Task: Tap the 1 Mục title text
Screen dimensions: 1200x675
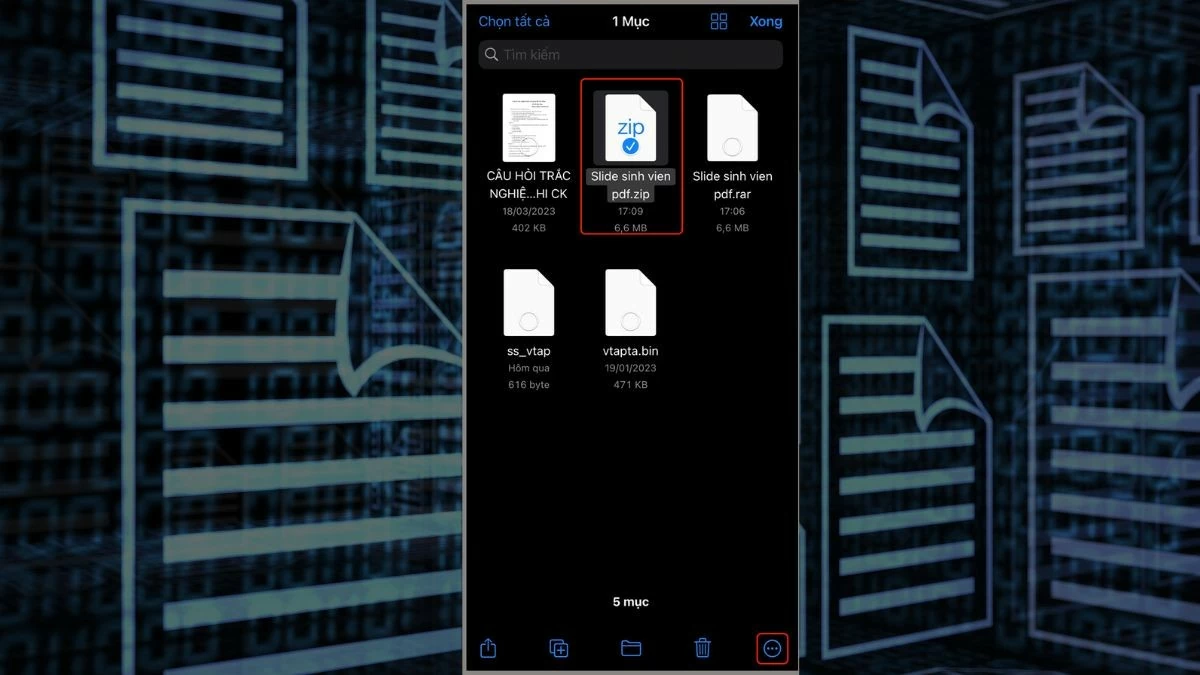Action: [x=628, y=21]
